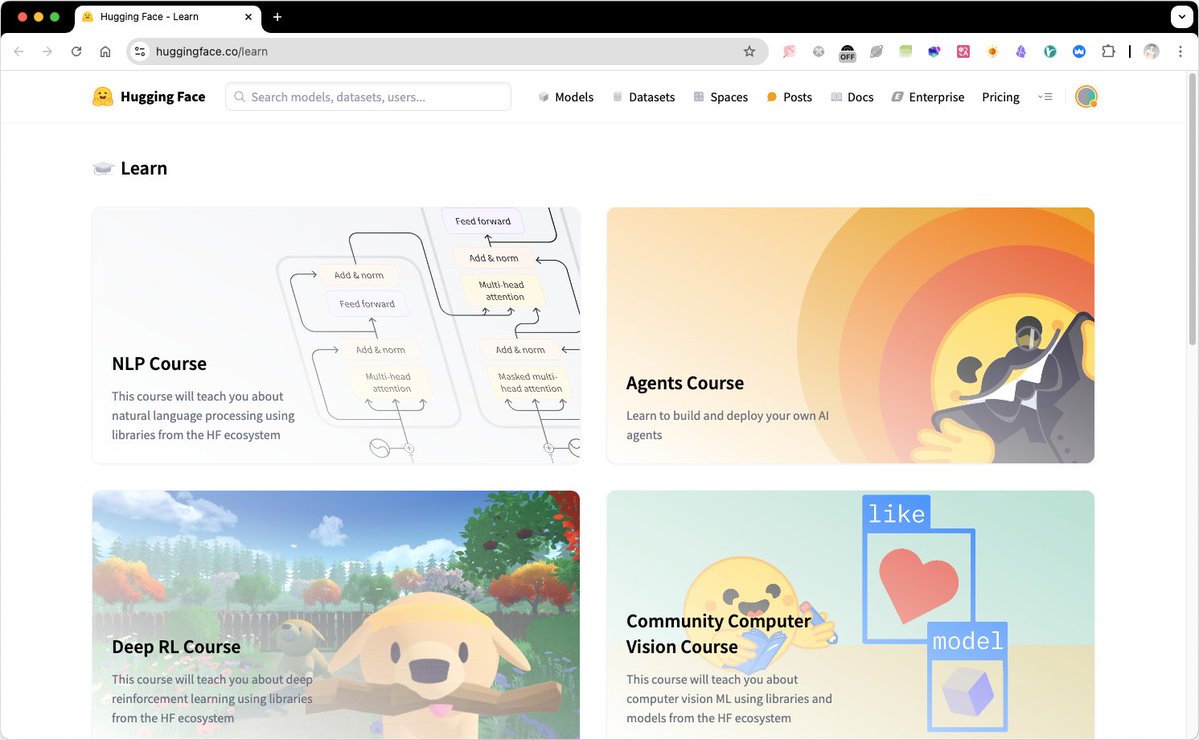
Task: Go forward to the next page
Action: [47, 51]
